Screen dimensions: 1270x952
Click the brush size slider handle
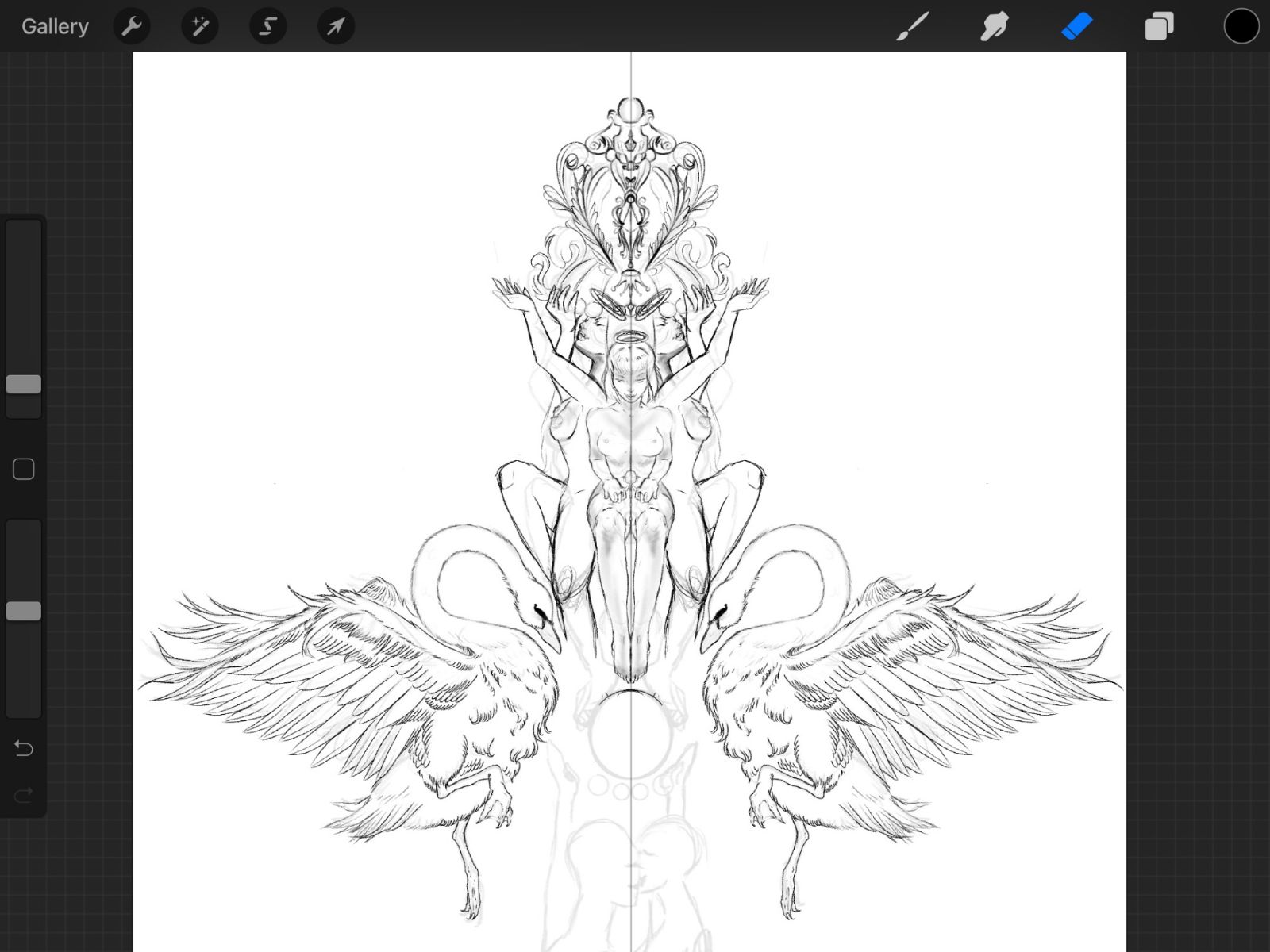(24, 384)
